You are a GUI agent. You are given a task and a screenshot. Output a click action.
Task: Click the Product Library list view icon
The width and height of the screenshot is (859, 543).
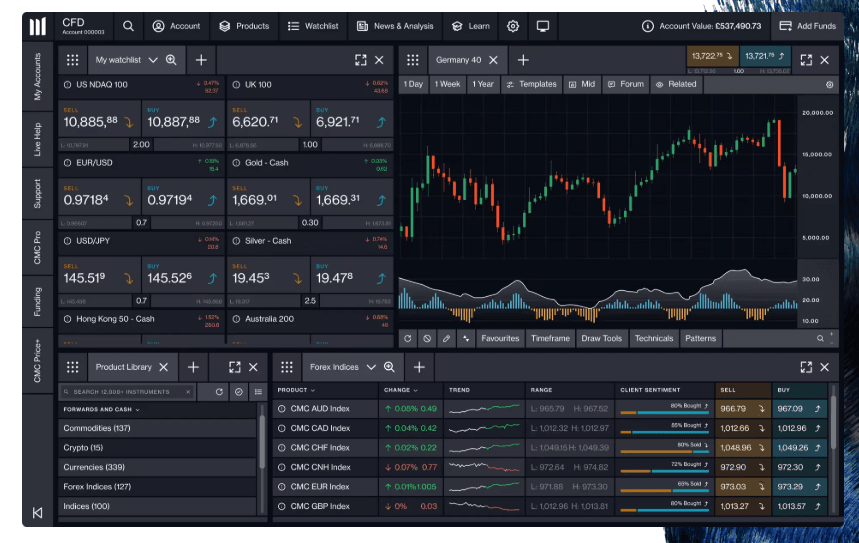[258, 392]
